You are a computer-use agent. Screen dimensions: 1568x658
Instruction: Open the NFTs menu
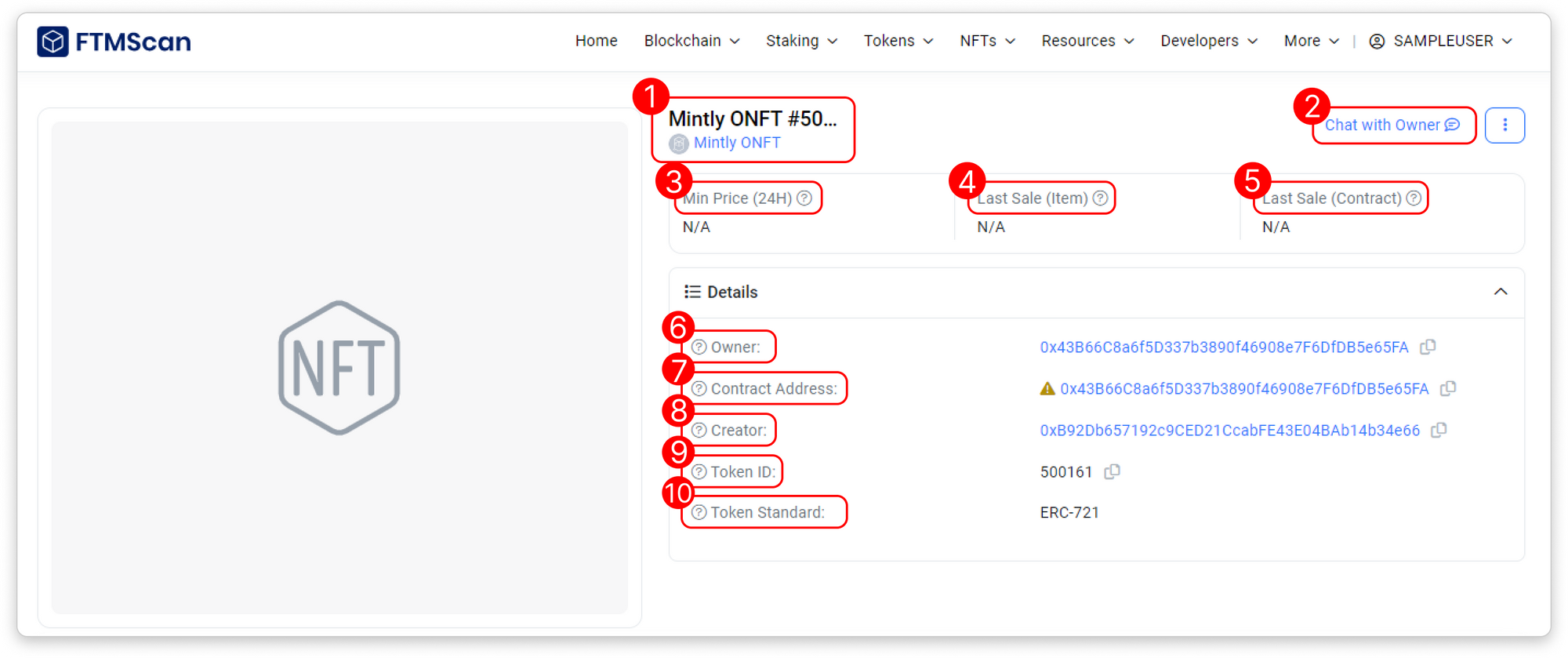click(x=987, y=41)
